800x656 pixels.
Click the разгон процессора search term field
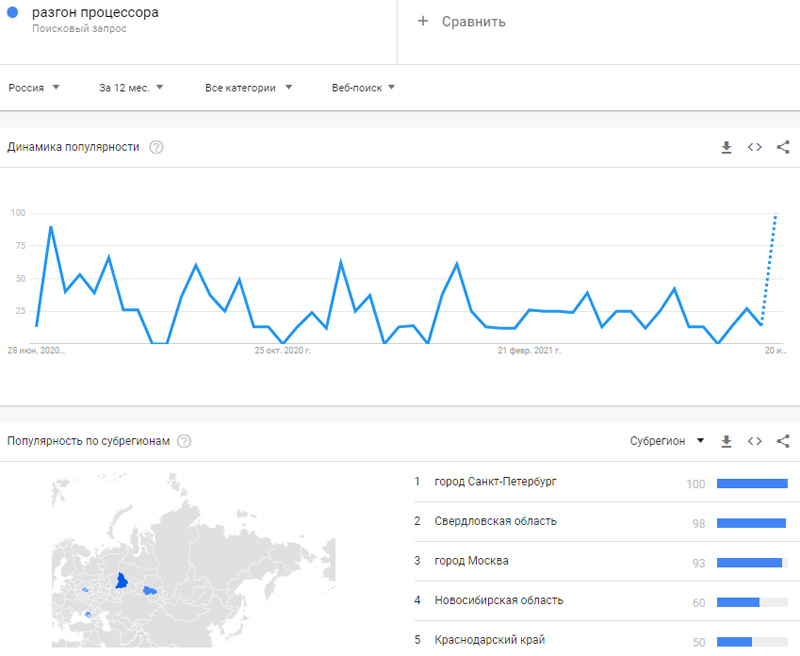tap(95, 14)
